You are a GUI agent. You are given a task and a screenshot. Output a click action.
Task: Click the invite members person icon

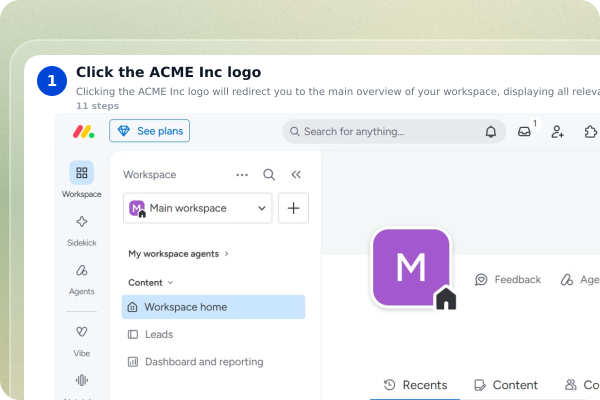[557, 132]
